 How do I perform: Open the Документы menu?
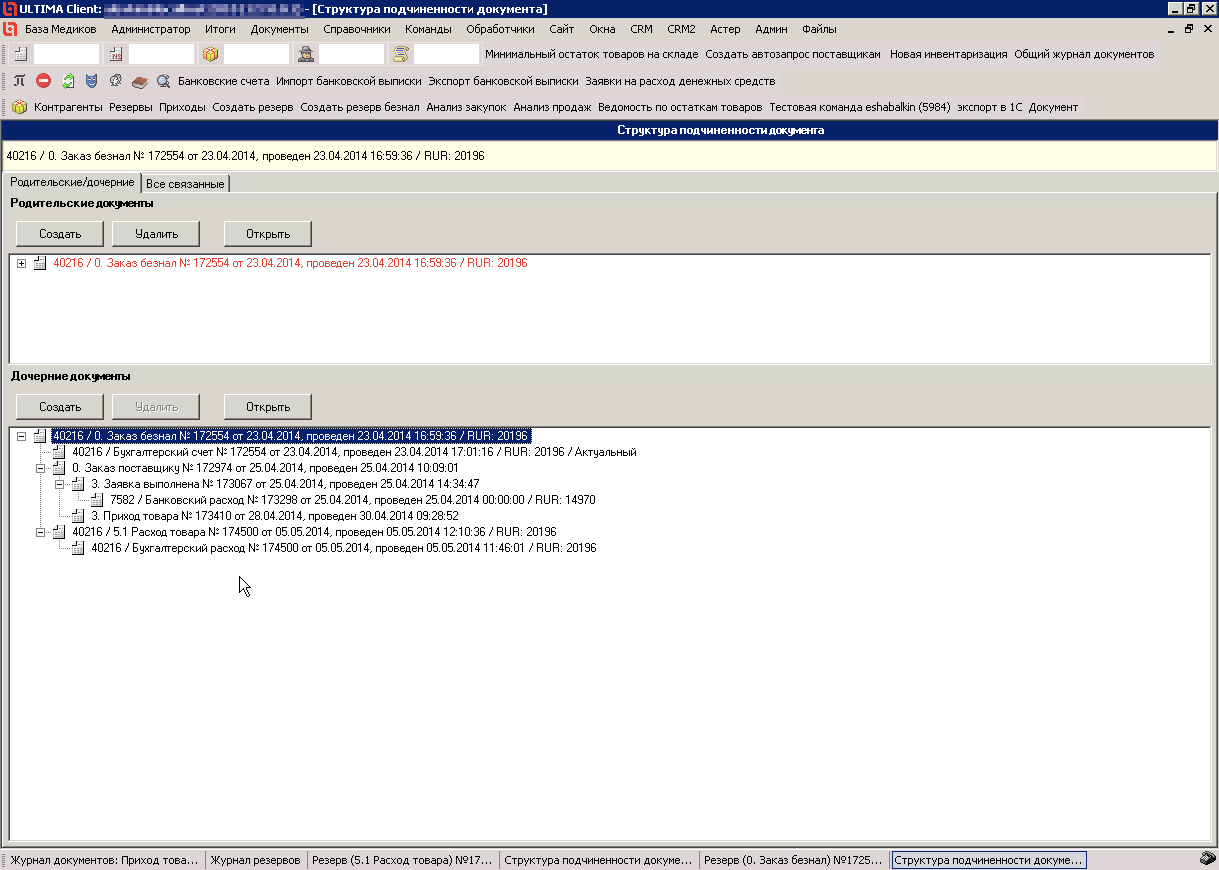(280, 29)
